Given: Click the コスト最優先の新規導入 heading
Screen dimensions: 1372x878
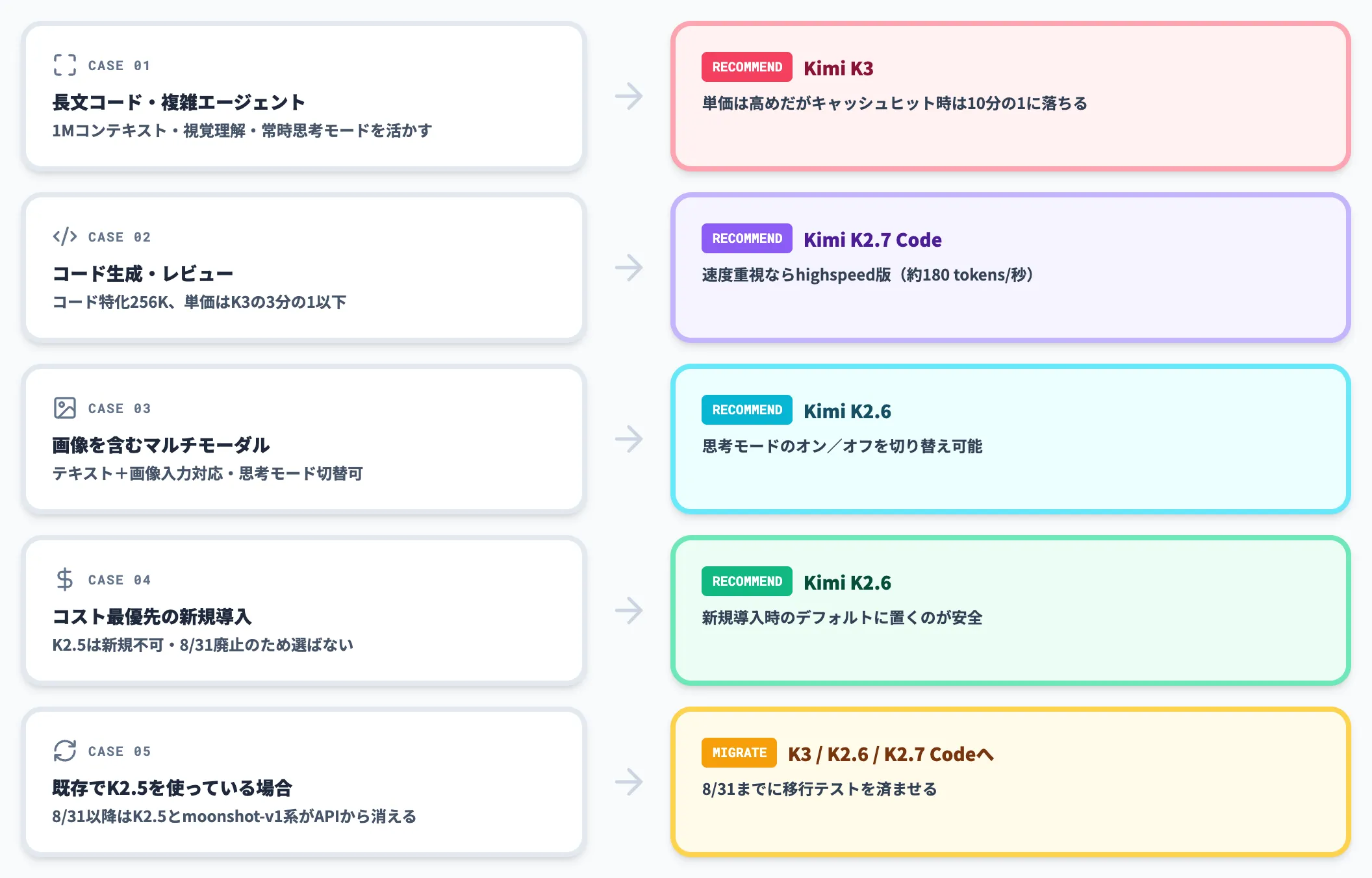Looking at the screenshot, I should [152, 616].
